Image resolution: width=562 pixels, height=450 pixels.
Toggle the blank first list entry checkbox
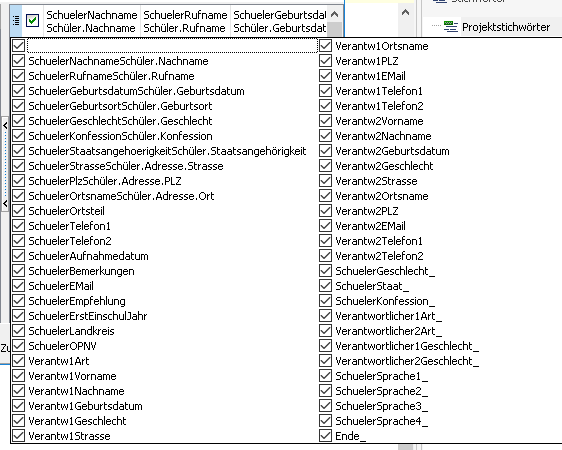point(18,46)
